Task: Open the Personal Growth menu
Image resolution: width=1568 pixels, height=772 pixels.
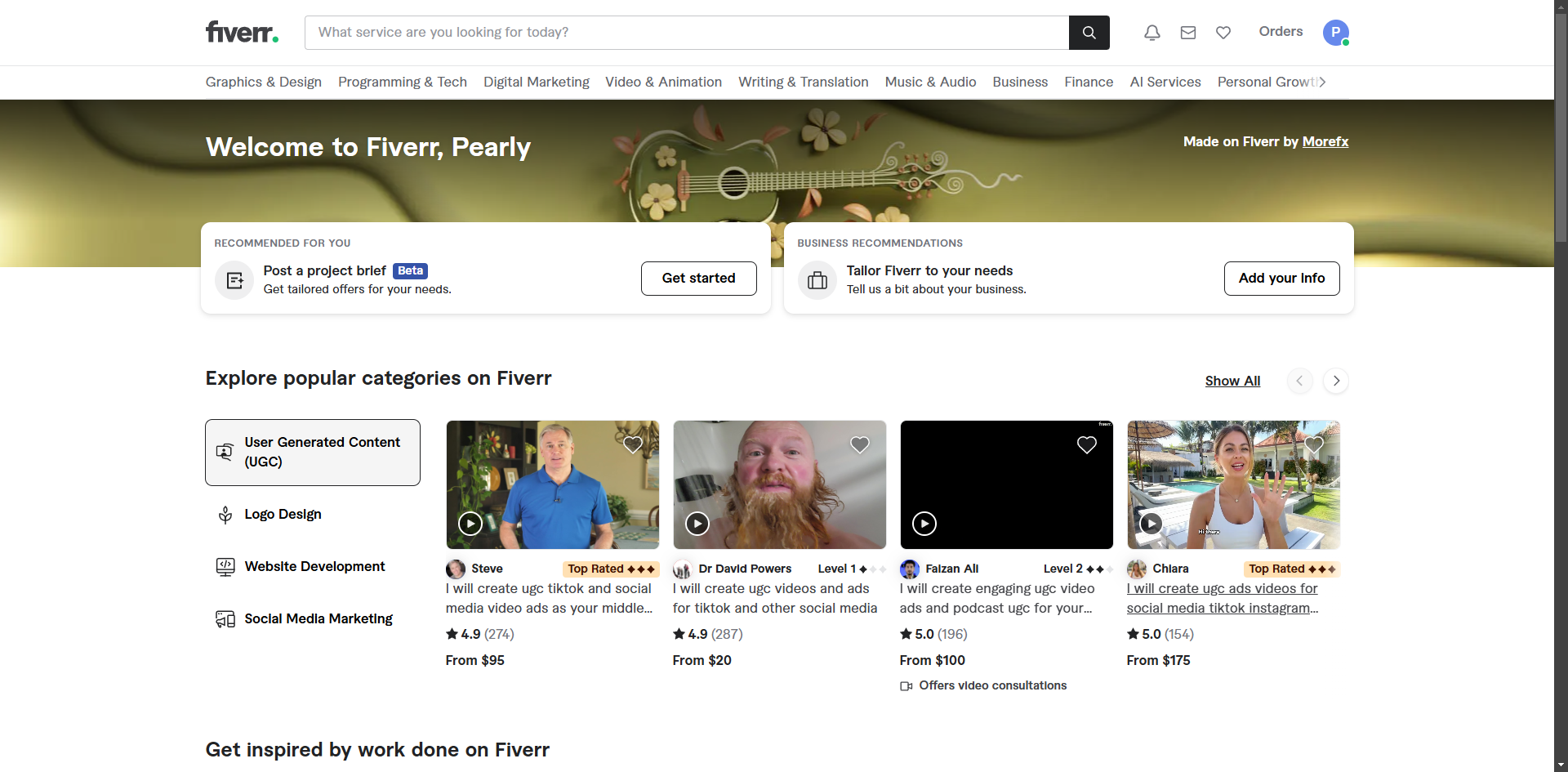Action: pos(1267,82)
